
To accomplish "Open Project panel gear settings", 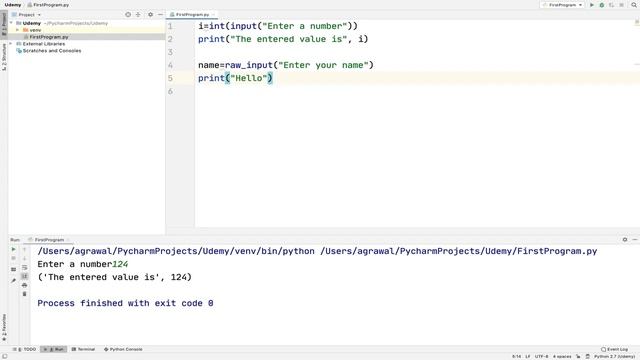I will pyautogui.click(x=150, y=14).
